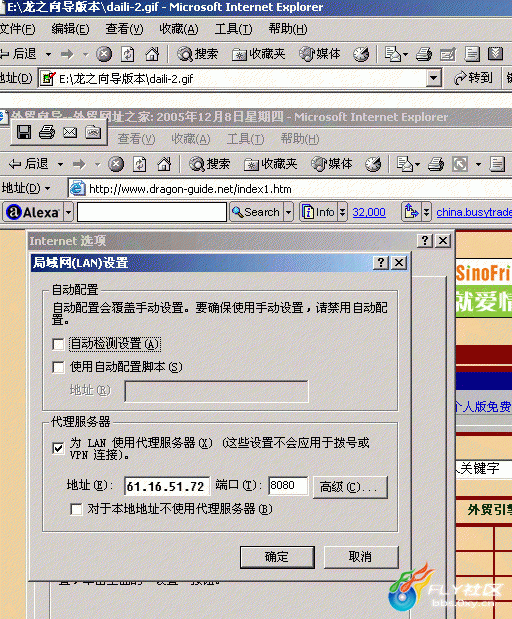Open the 收藏夹 favorites button in the top toolbar
The width and height of the screenshot is (512, 619).
coord(259,54)
